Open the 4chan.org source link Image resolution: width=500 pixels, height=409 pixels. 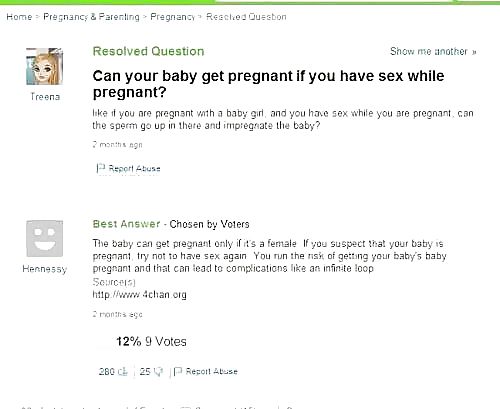click(x=139, y=295)
